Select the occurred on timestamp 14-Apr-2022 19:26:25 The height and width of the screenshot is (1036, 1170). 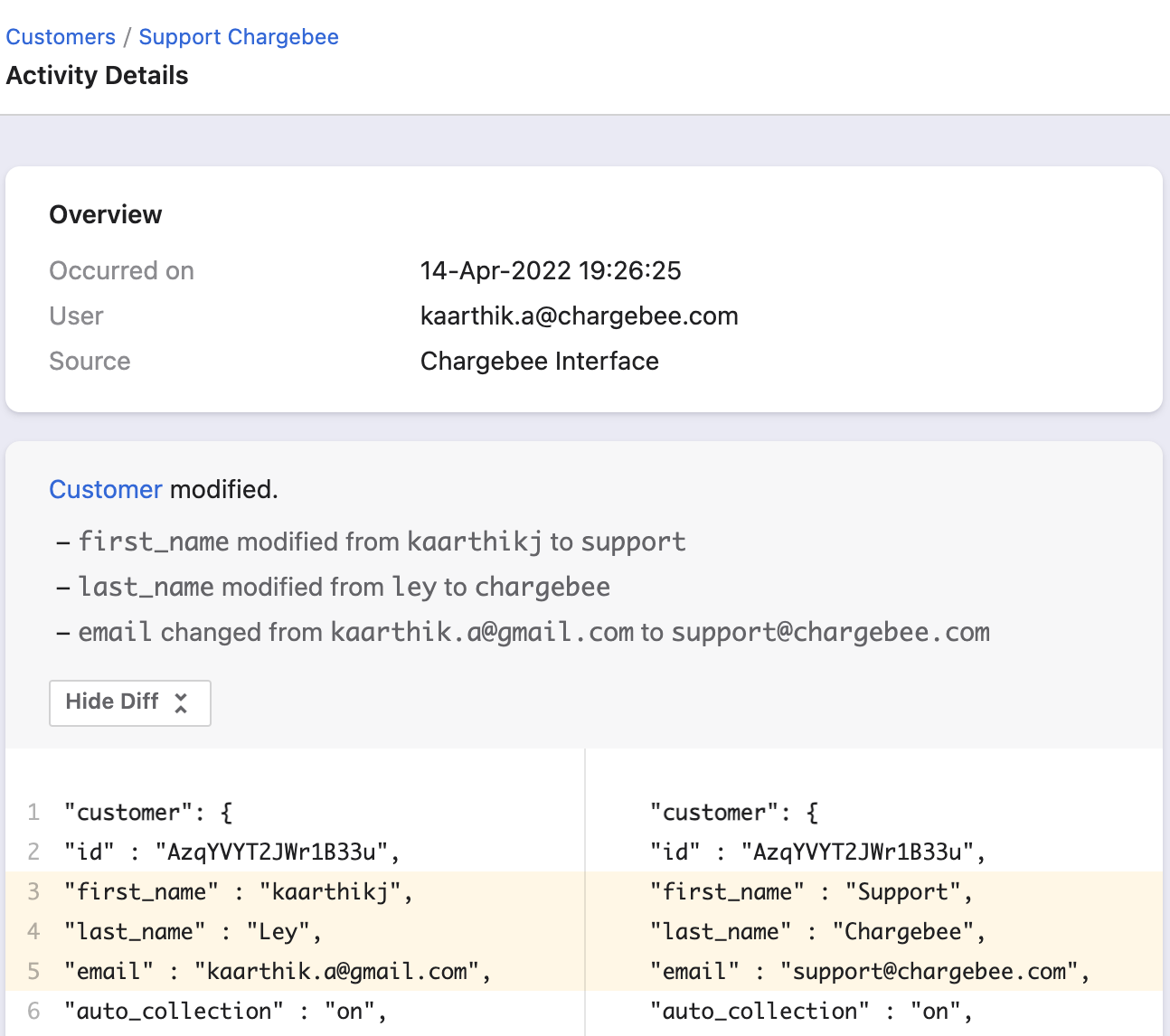click(550, 270)
